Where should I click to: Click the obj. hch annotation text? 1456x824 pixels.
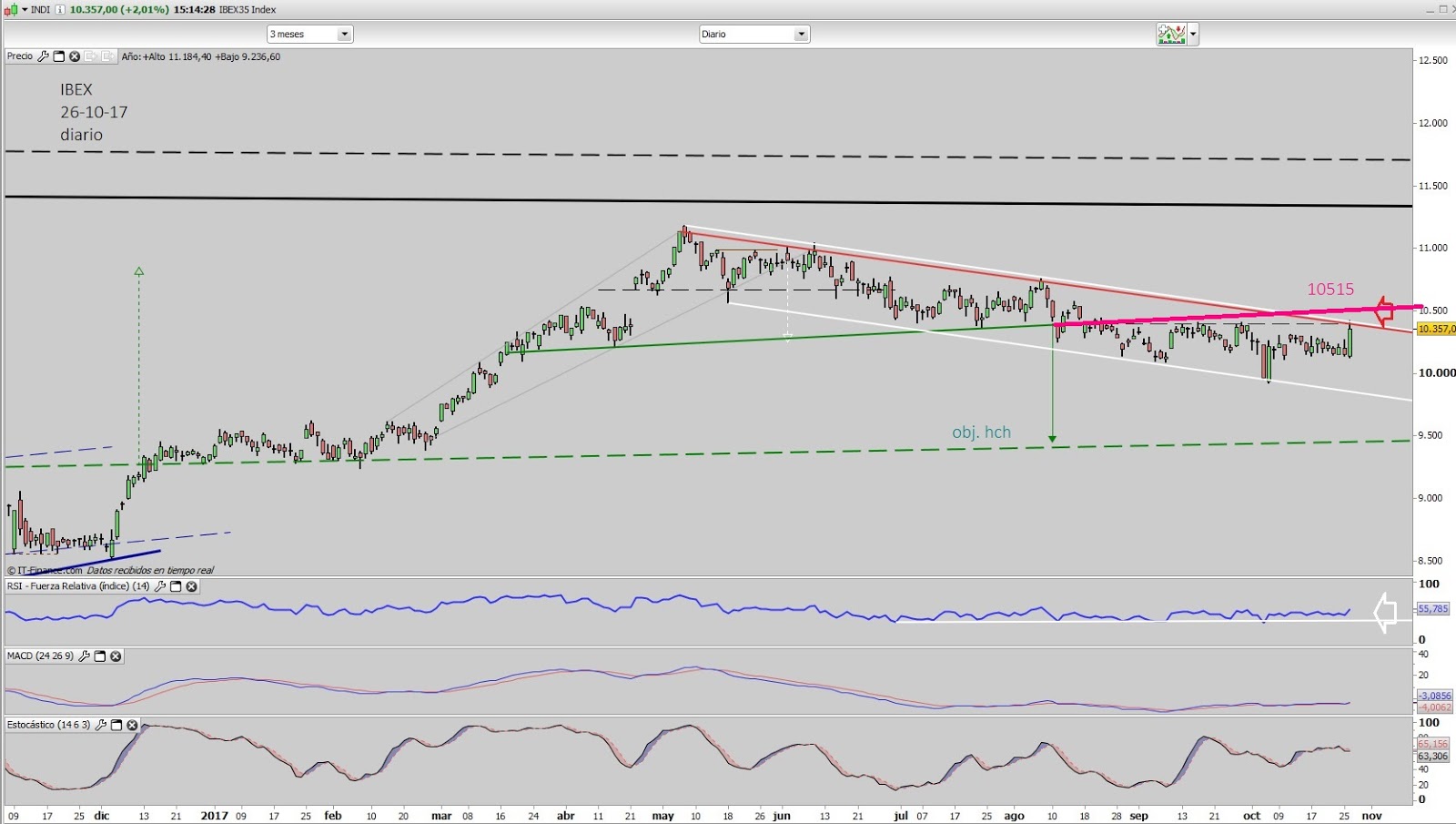[981, 432]
